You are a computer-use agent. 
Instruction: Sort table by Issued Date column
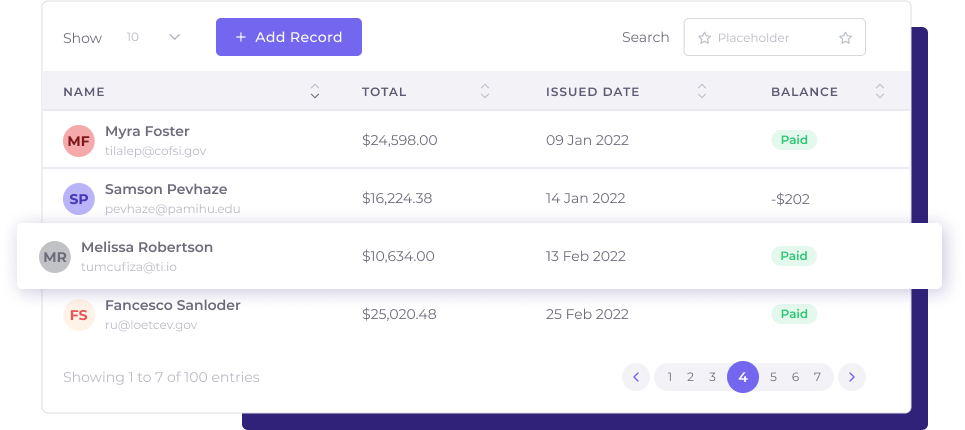click(702, 92)
